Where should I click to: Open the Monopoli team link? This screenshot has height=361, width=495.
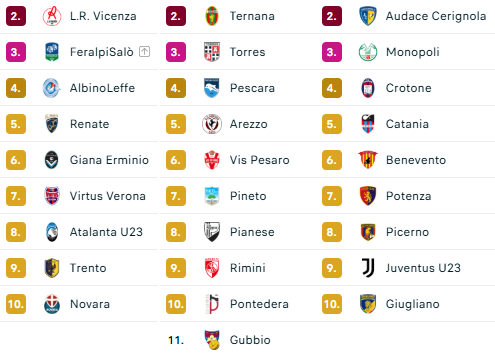(x=413, y=52)
